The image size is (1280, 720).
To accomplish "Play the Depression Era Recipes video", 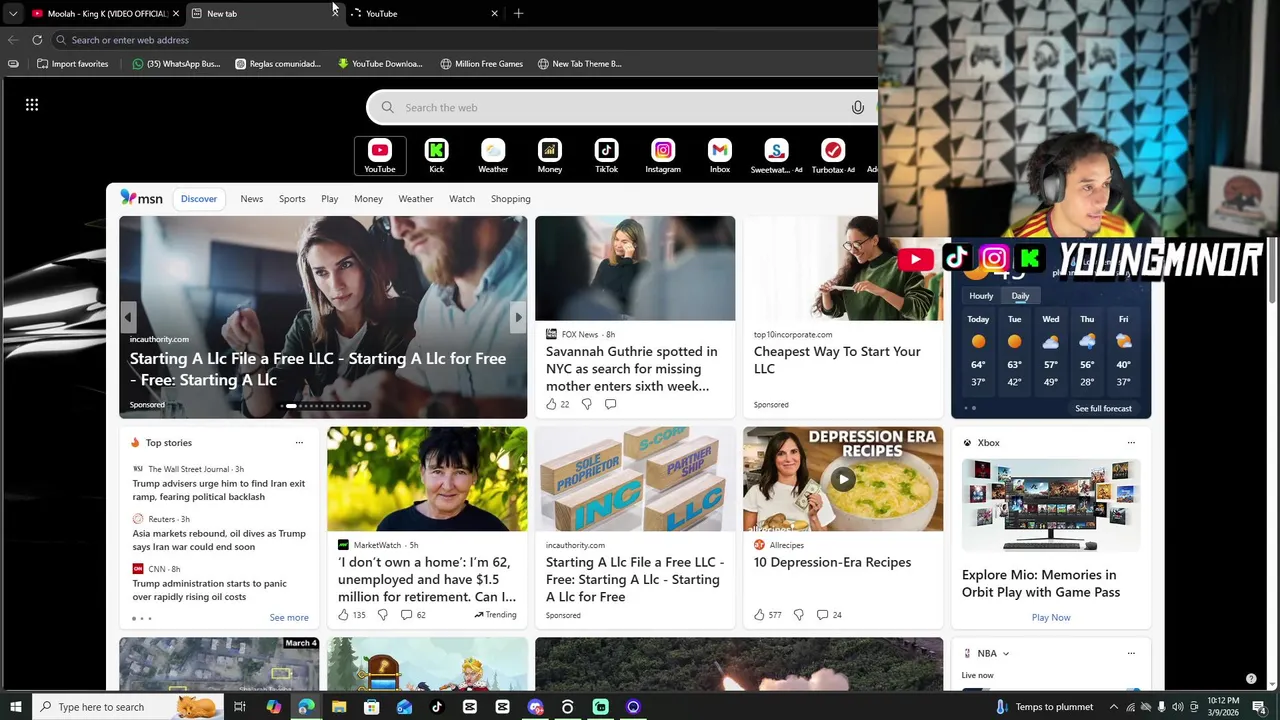I will [x=843, y=479].
